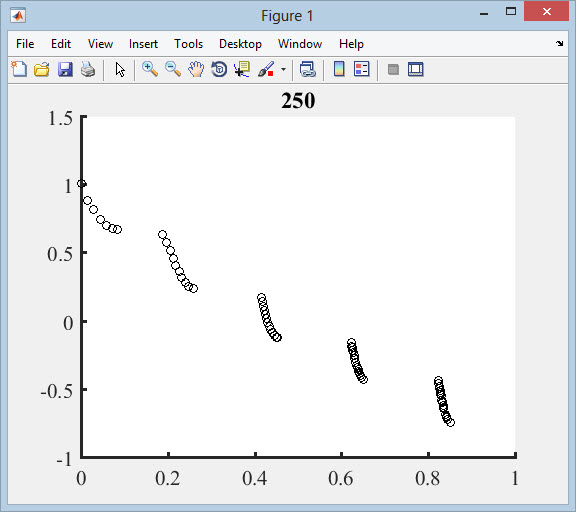Select the Rotate 3D tool
The image size is (576, 512).
[x=219, y=69]
